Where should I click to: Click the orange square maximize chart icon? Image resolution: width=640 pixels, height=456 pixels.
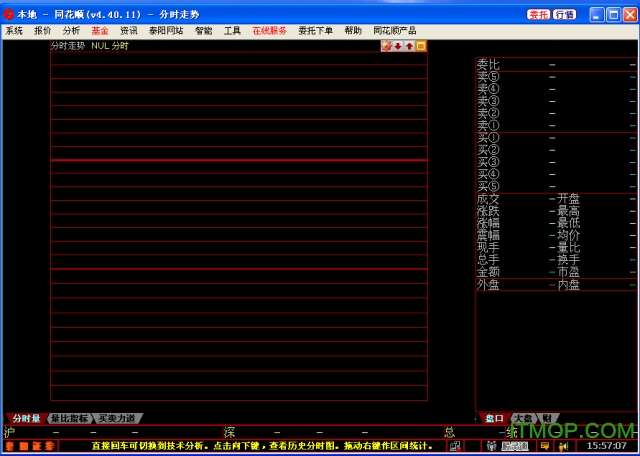pos(421,46)
